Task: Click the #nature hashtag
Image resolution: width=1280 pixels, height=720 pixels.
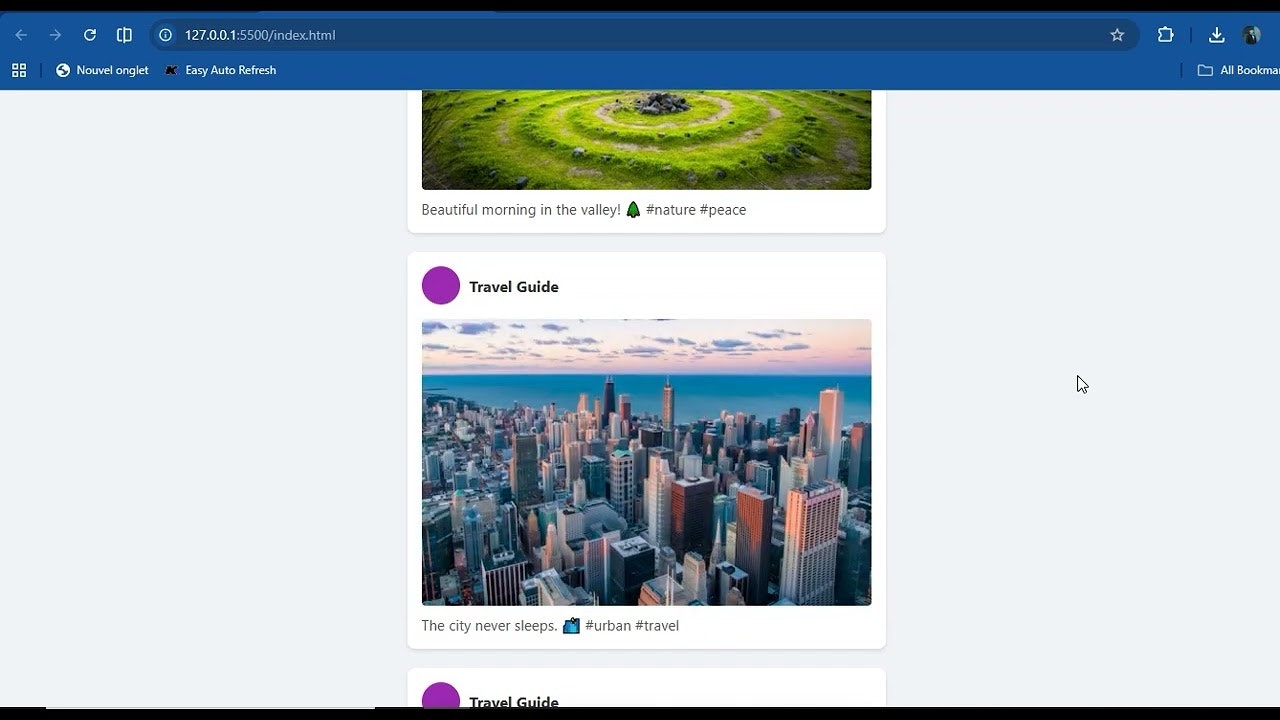Action: (670, 210)
